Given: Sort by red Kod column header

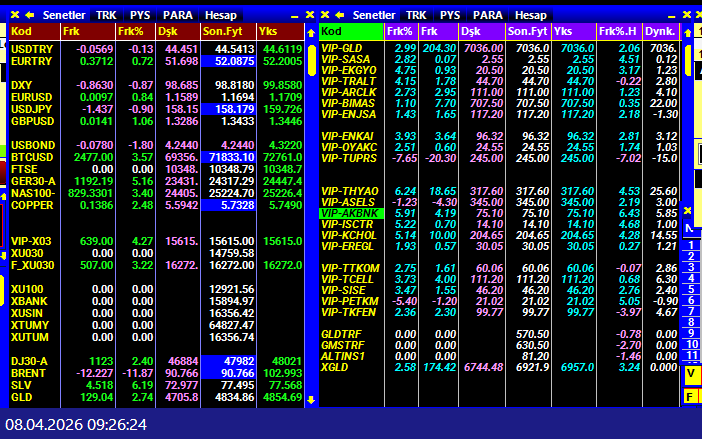Looking at the screenshot, I should coord(34,31).
